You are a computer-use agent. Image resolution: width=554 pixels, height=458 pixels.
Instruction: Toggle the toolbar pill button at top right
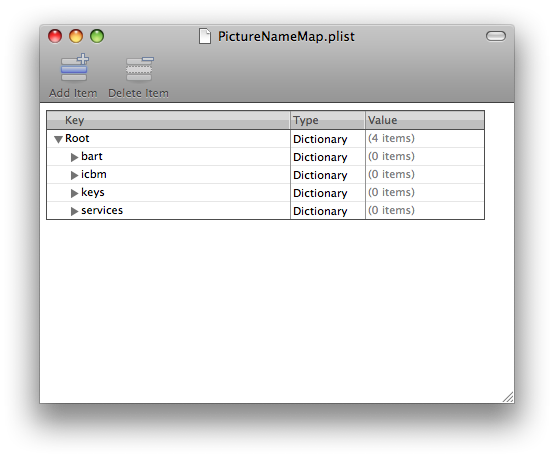496,36
